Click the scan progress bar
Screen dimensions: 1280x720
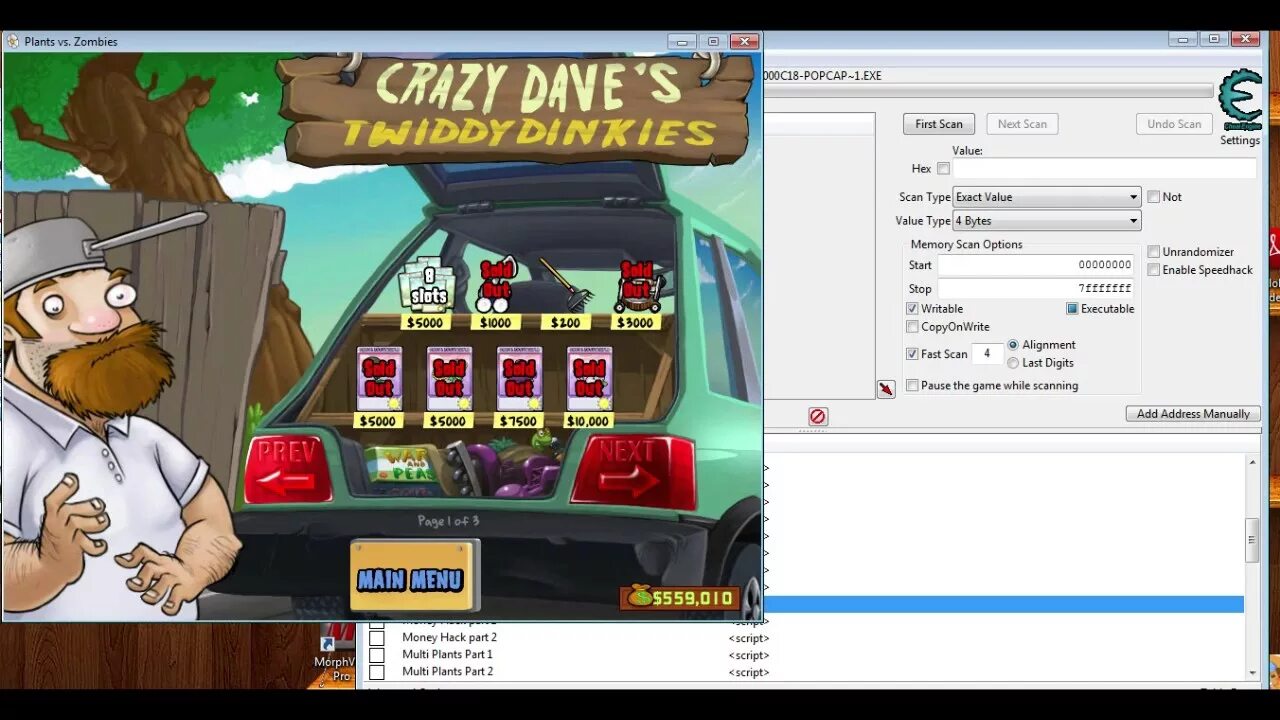pyautogui.click(x=988, y=92)
